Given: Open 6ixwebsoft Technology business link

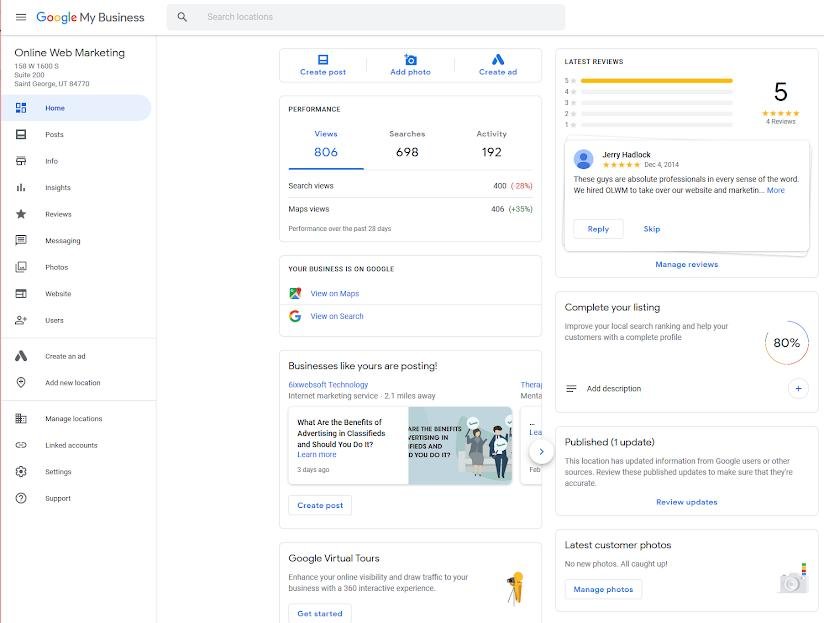Looking at the screenshot, I should coord(328,385).
